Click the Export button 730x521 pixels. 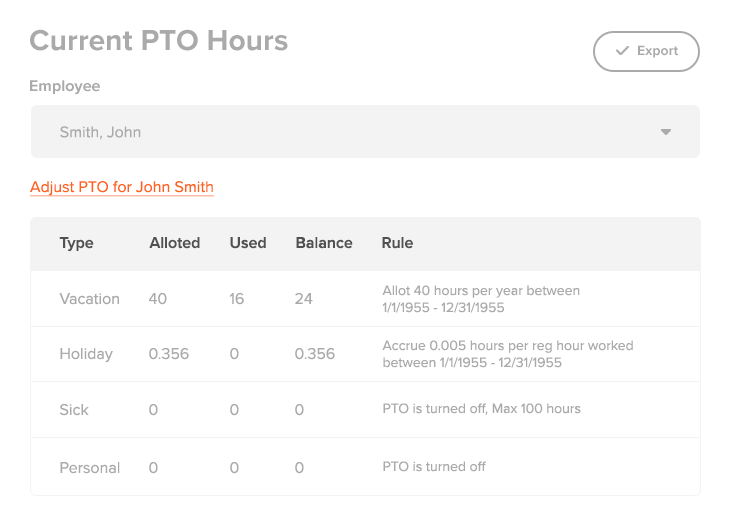tap(646, 51)
